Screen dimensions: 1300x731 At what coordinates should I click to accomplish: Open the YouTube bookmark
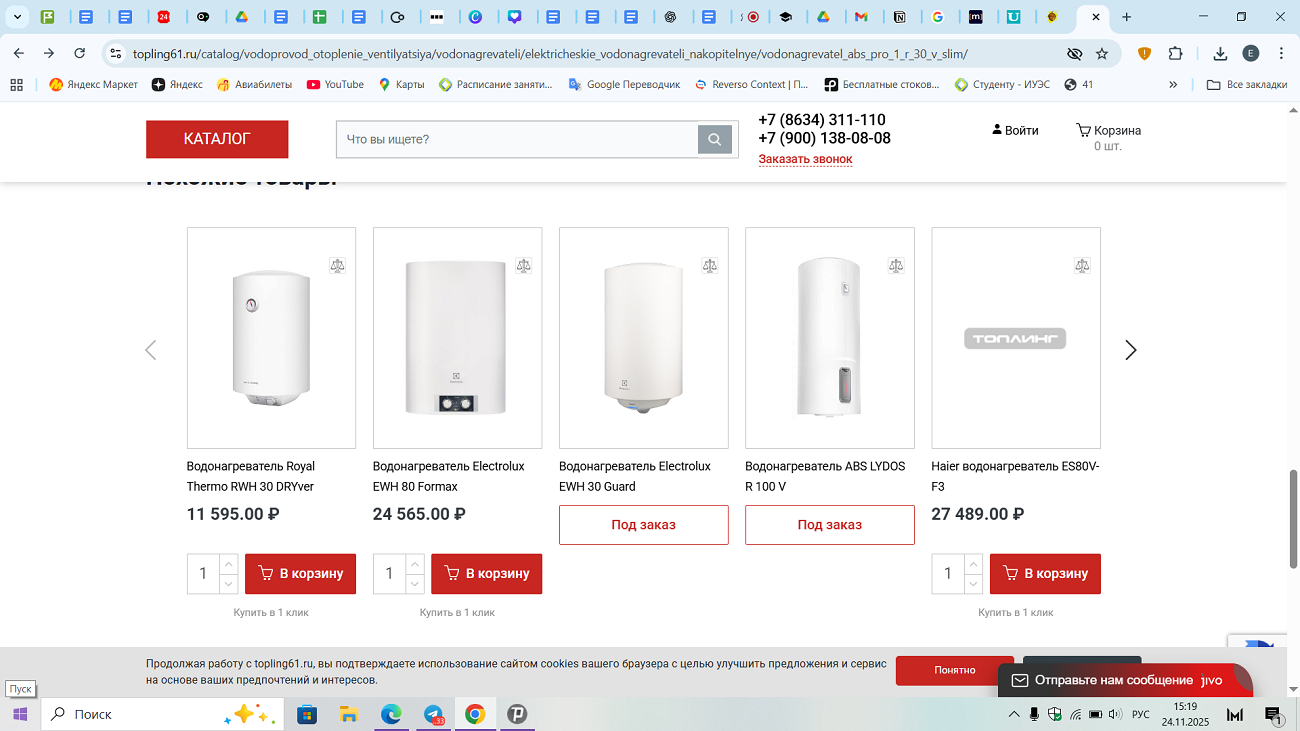335,85
